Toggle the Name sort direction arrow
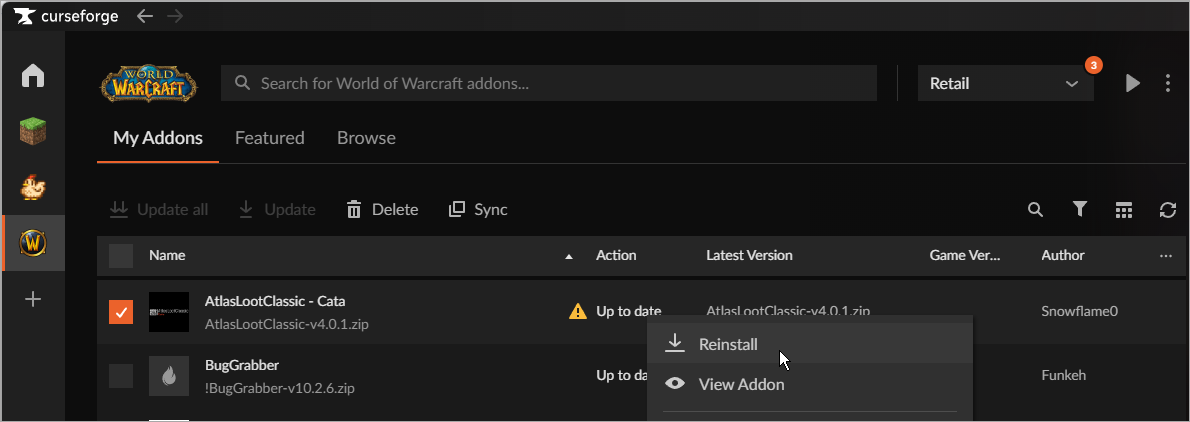This screenshot has width=1190, height=422. (569, 257)
